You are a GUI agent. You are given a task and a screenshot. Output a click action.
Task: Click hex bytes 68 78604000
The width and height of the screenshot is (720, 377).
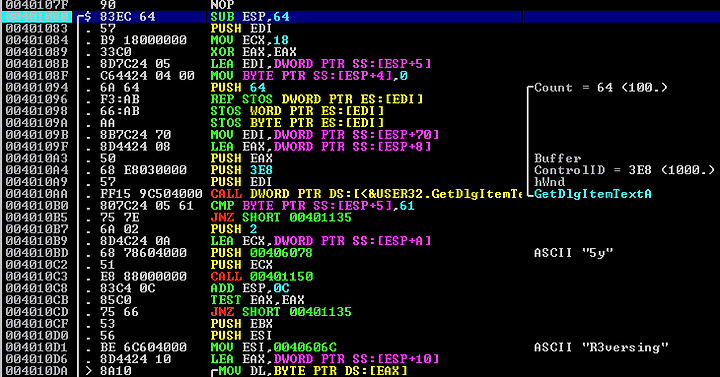tap(143, 253)
